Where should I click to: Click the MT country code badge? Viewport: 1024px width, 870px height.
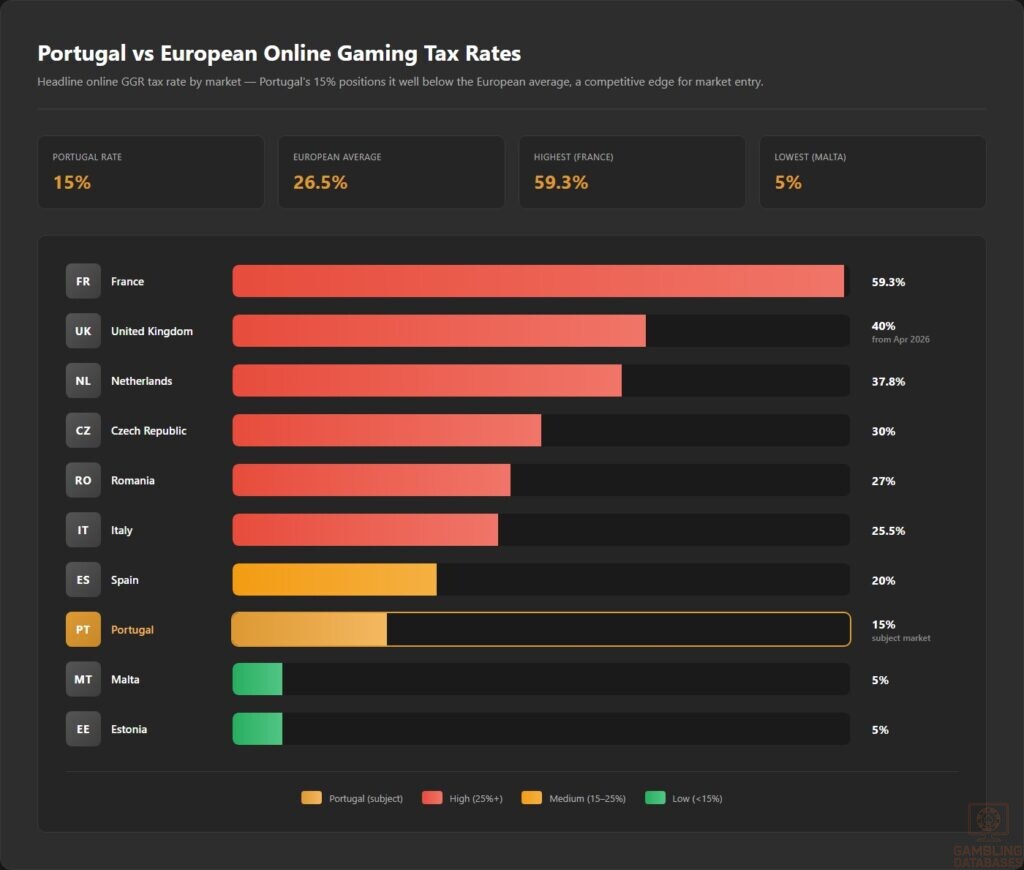tap(83, 679)
